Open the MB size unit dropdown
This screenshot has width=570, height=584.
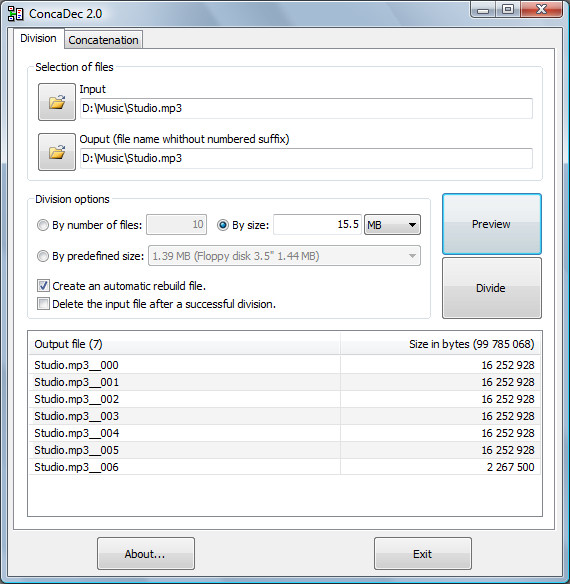click(392, 225)
